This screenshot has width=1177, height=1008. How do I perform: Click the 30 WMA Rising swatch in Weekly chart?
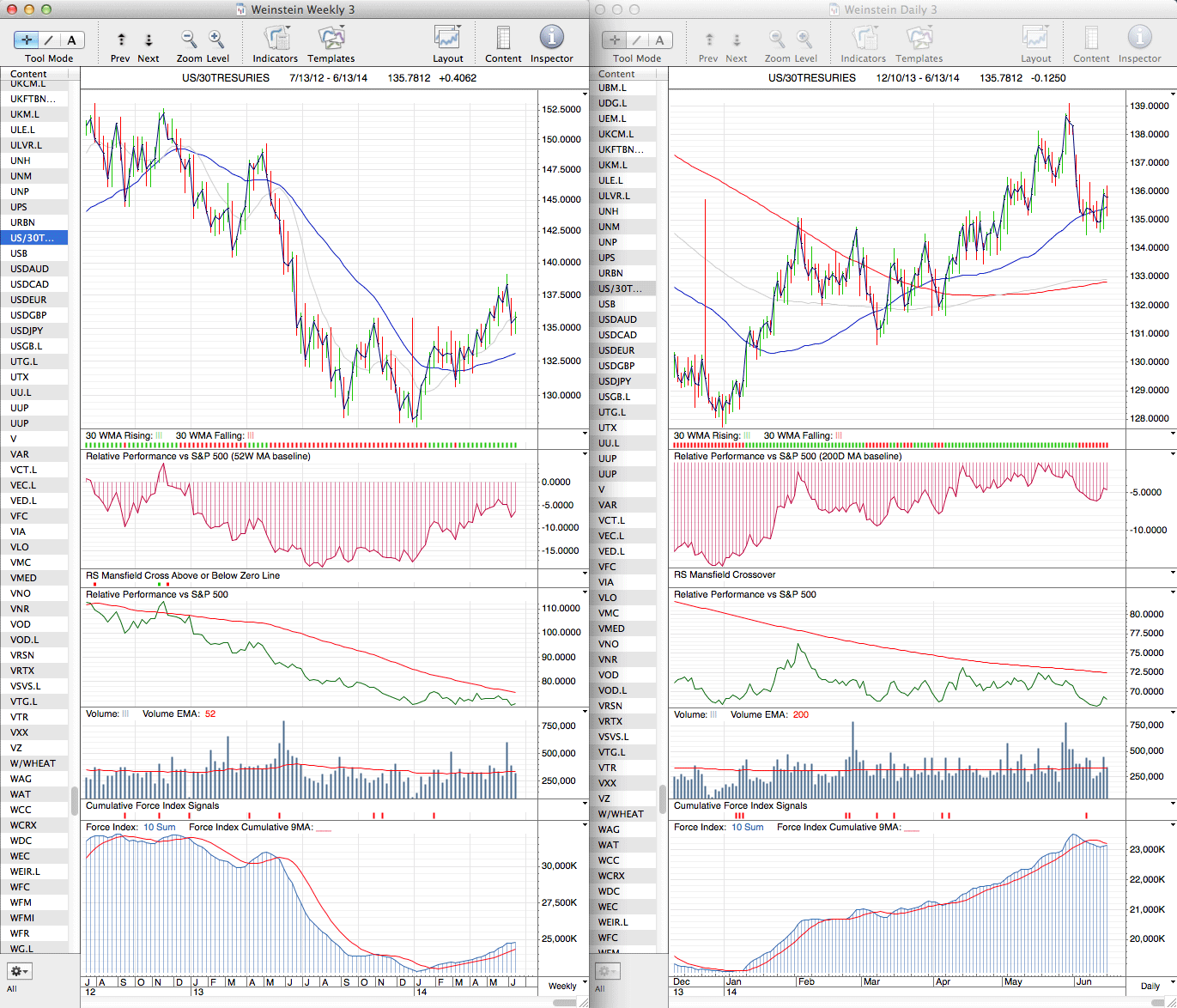click(159, 436)
